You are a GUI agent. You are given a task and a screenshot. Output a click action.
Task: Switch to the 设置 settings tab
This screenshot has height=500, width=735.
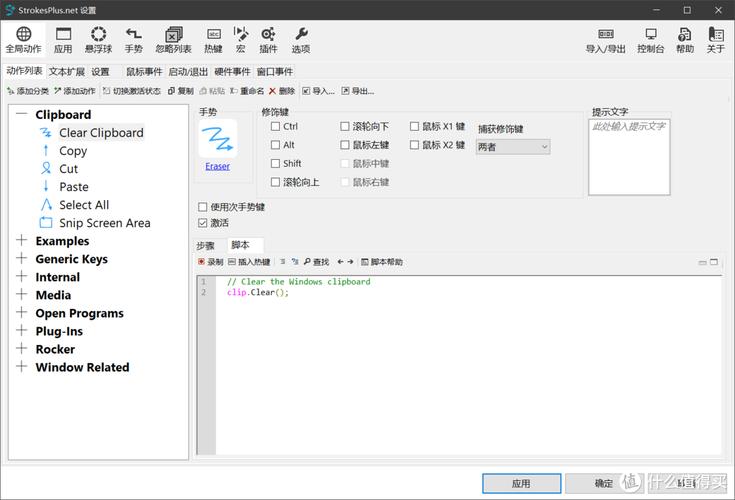tap(100, 72)
